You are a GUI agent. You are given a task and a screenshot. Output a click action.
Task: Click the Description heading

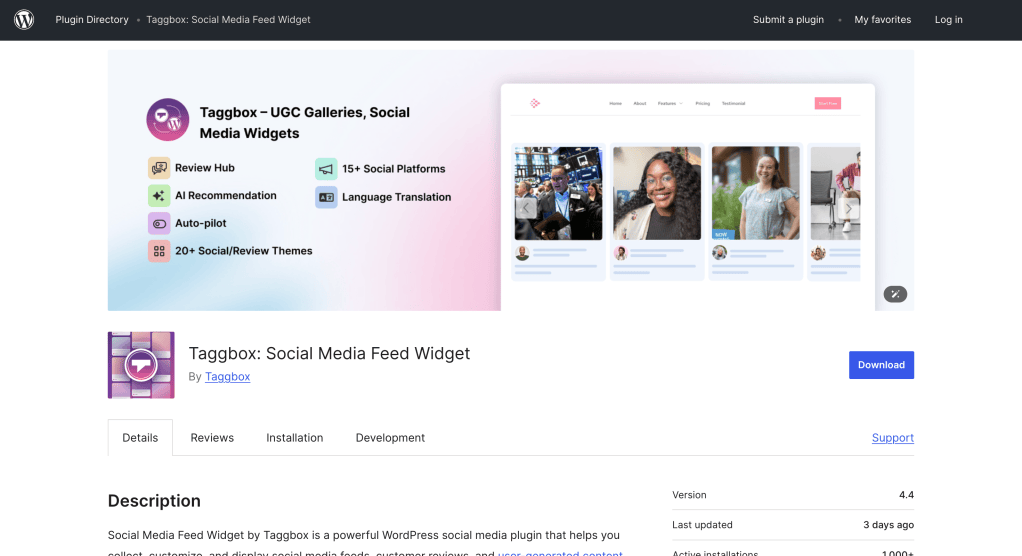tap(154, 501)
